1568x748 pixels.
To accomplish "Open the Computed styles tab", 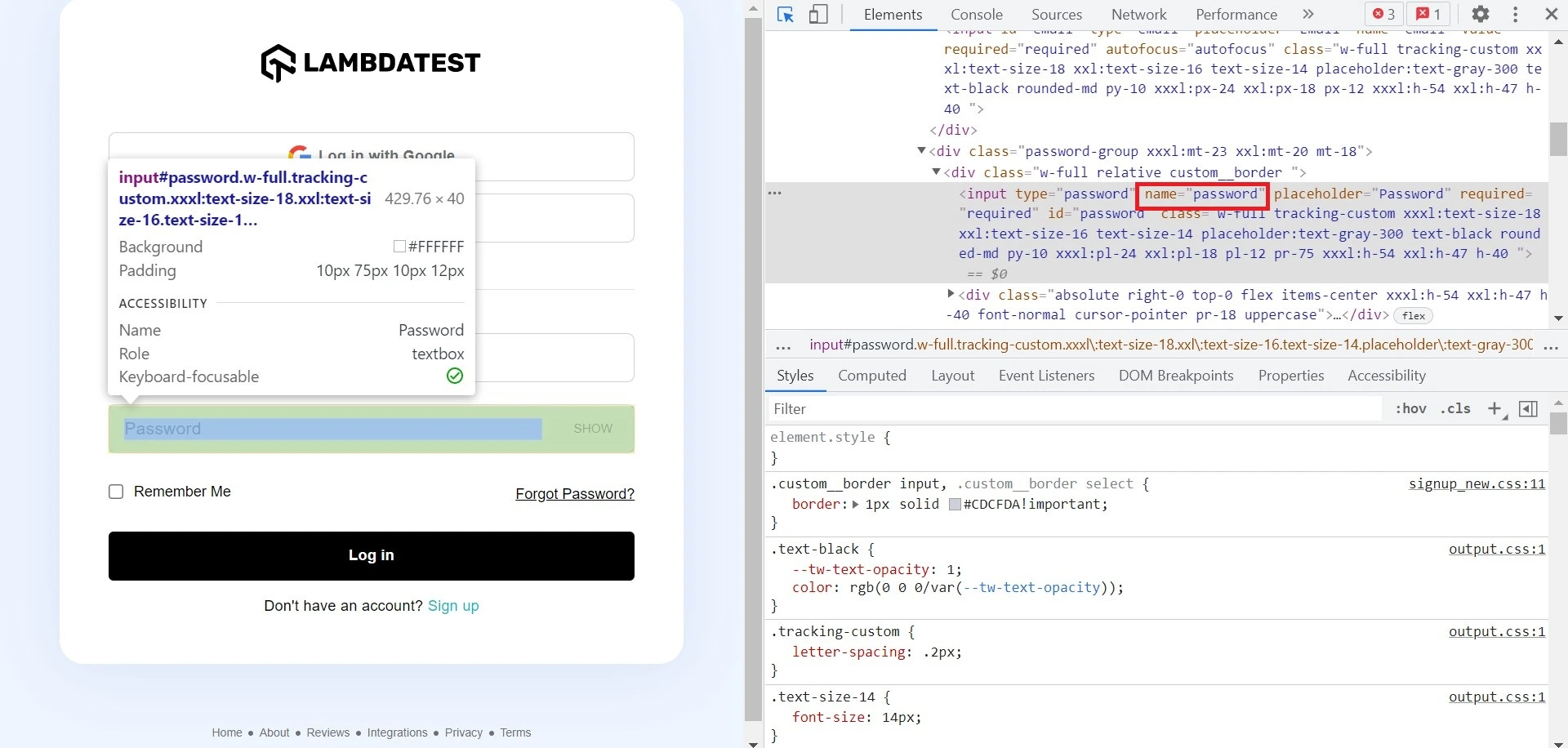I will (871, 376).
